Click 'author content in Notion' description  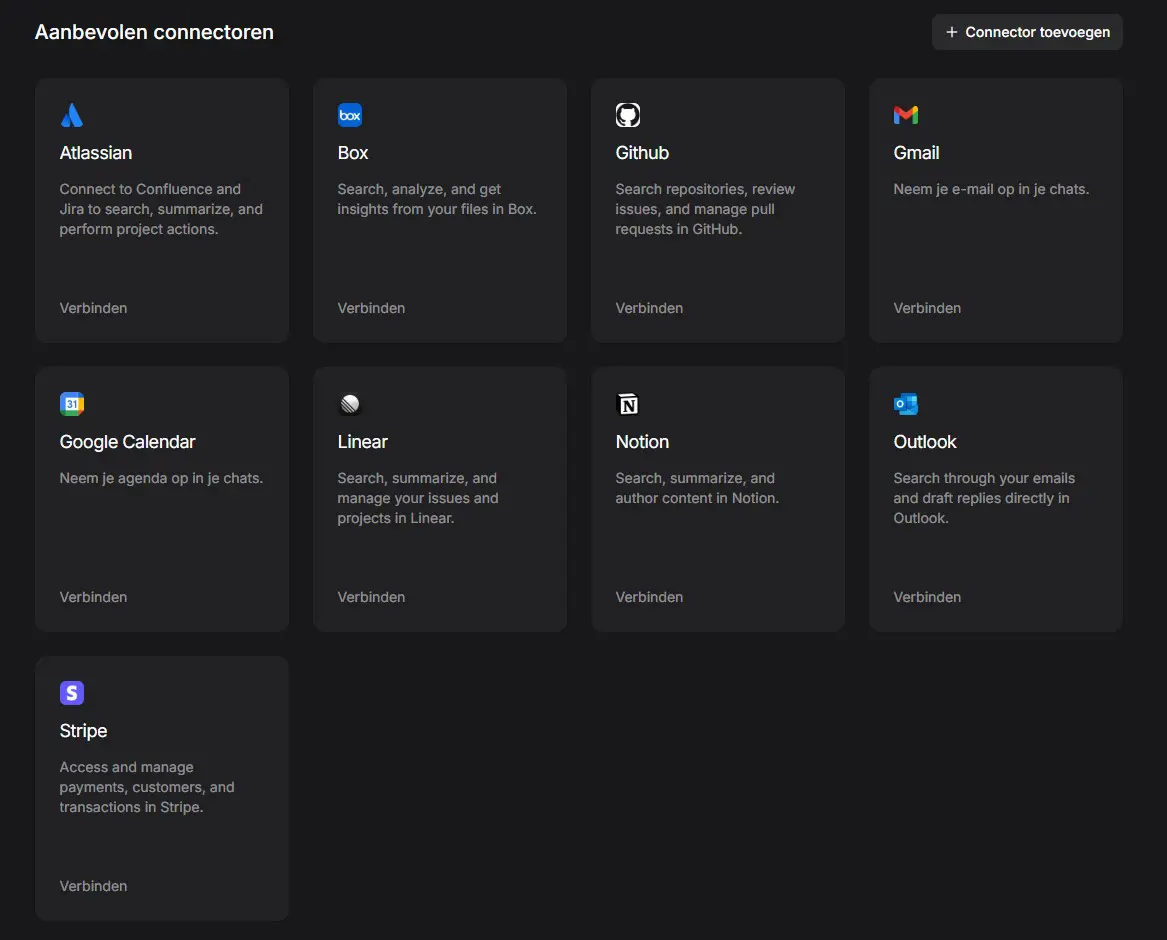[x=697, y=488]
